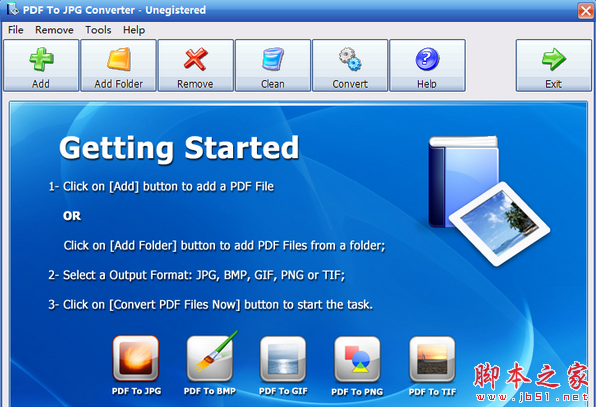This screenshot has height=407, width=596.
Task: Start conversion with the Convert gears button
Action: tap(350, 65)
